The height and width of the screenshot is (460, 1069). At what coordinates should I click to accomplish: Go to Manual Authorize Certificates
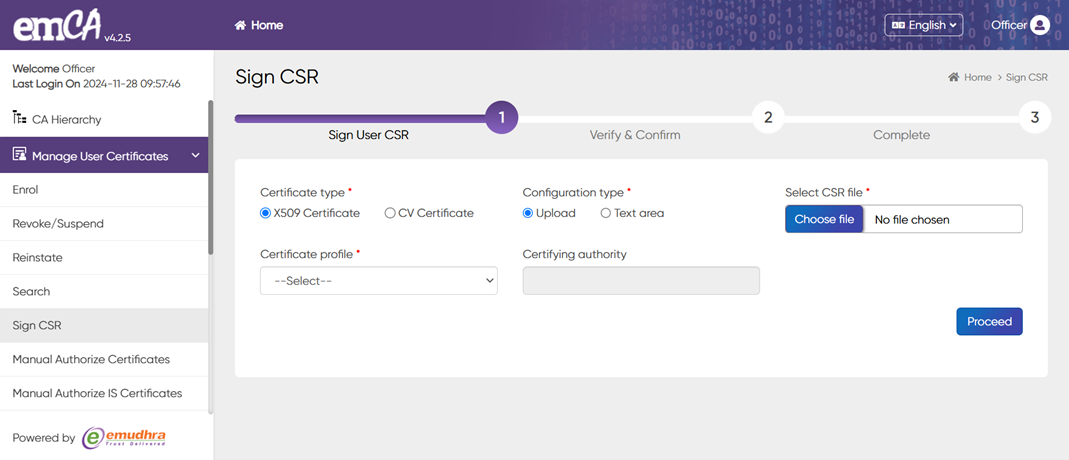(91, 359)
